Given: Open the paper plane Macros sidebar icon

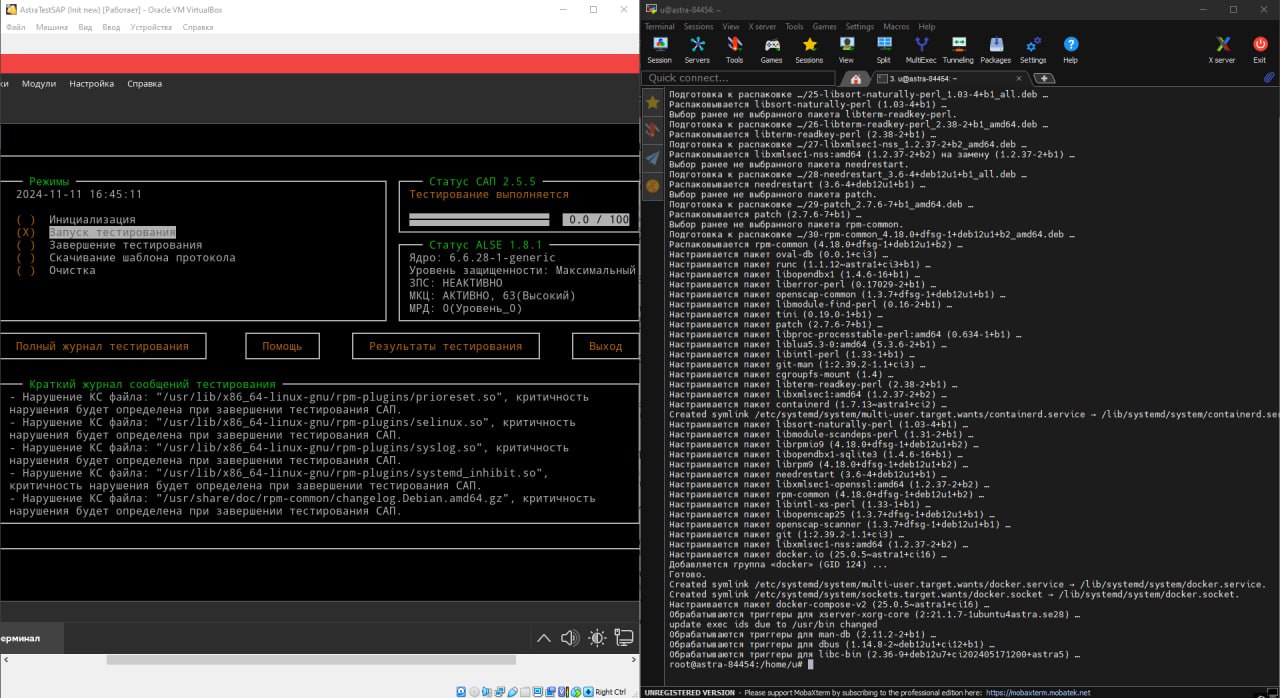Looking at the screenshot, I should coord(652,158).
